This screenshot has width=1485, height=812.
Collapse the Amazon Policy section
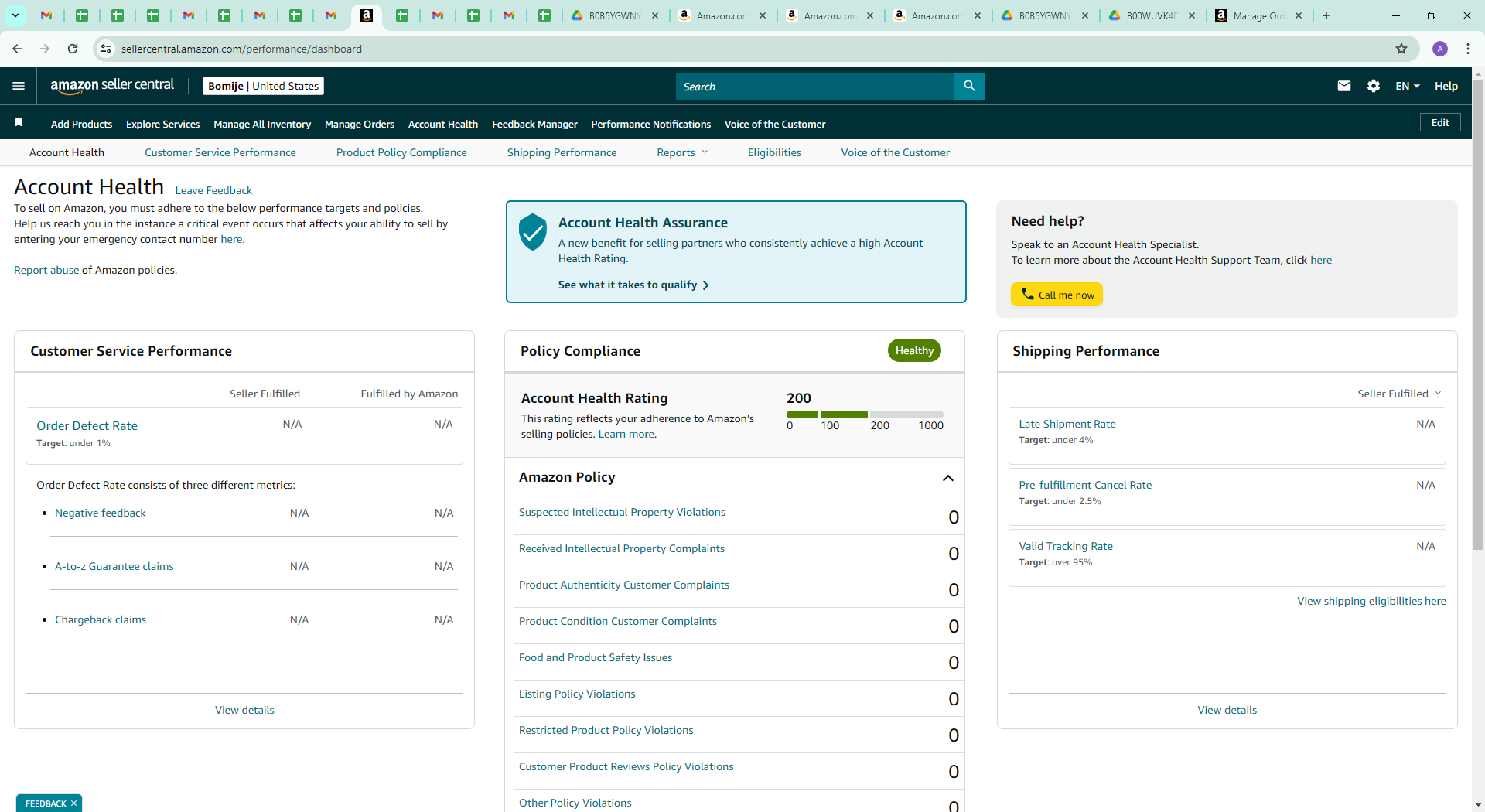(x=948, y=478)
